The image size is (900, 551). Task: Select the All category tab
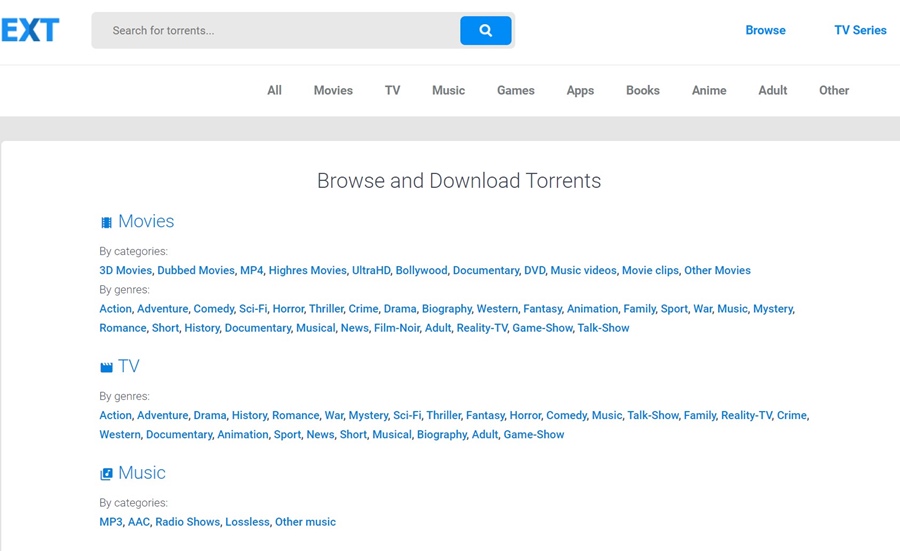click(x=274, y=90)
